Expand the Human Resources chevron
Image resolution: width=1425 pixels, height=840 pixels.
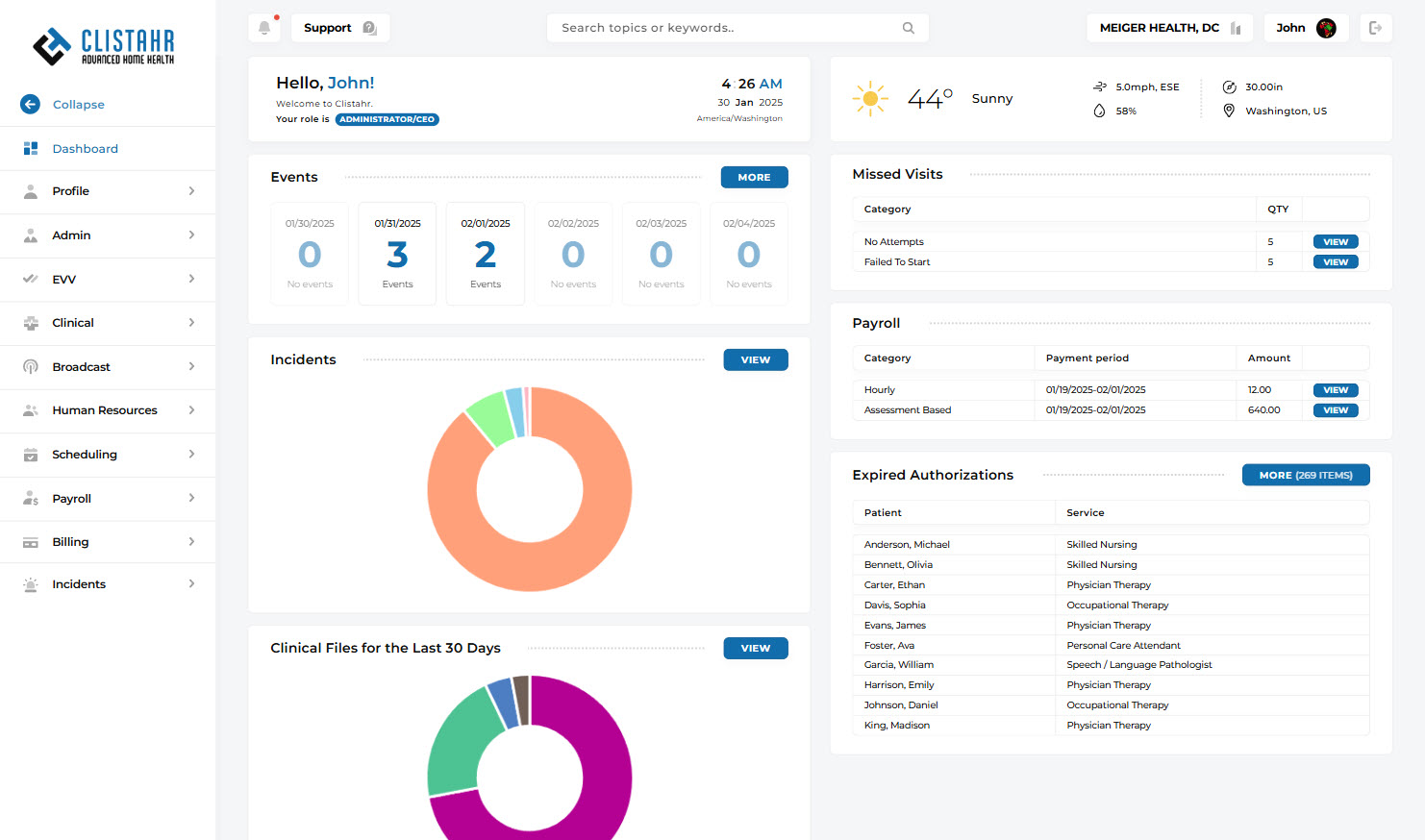coord(191,410)
